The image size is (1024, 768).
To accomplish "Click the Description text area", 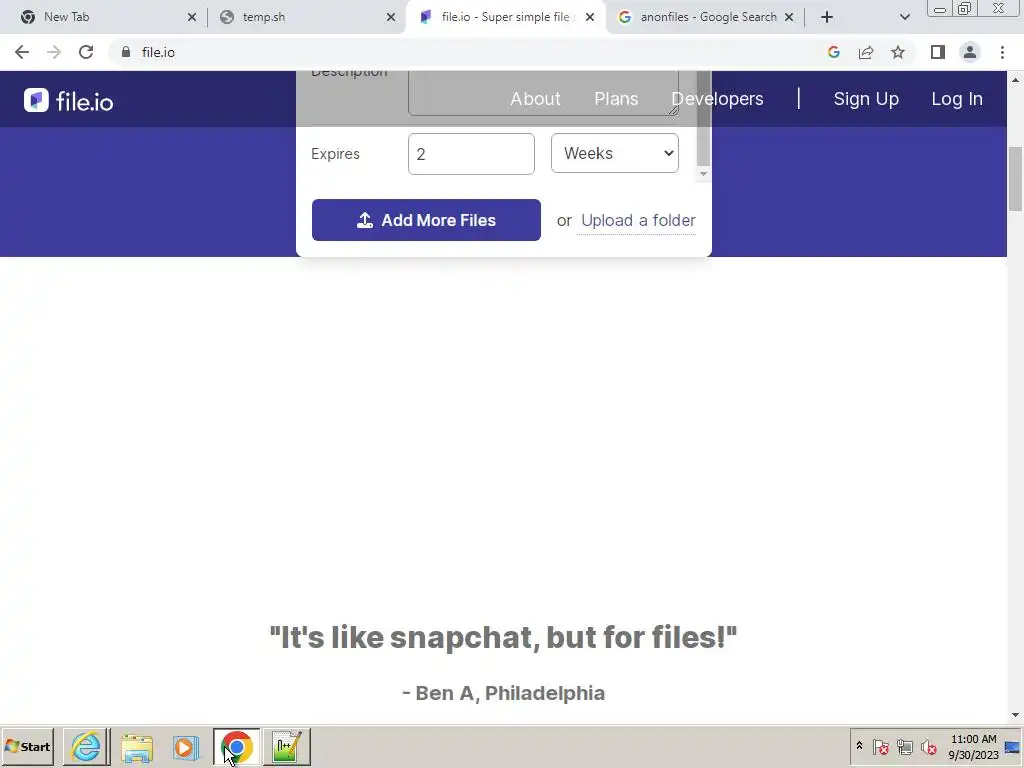I will (x=543, y=93).
